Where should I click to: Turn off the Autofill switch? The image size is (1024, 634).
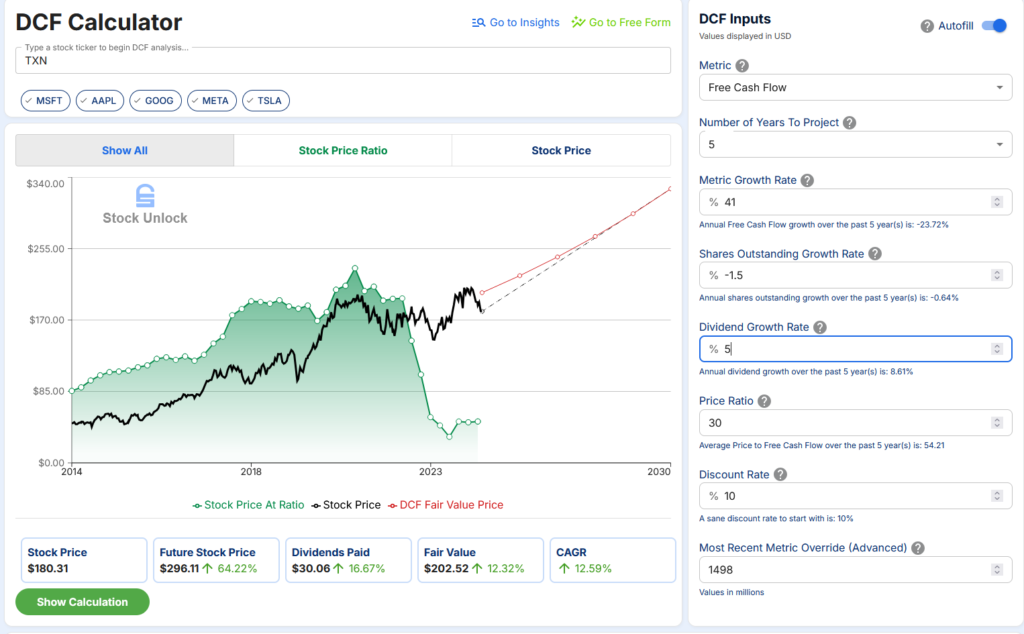click(995, 26)
